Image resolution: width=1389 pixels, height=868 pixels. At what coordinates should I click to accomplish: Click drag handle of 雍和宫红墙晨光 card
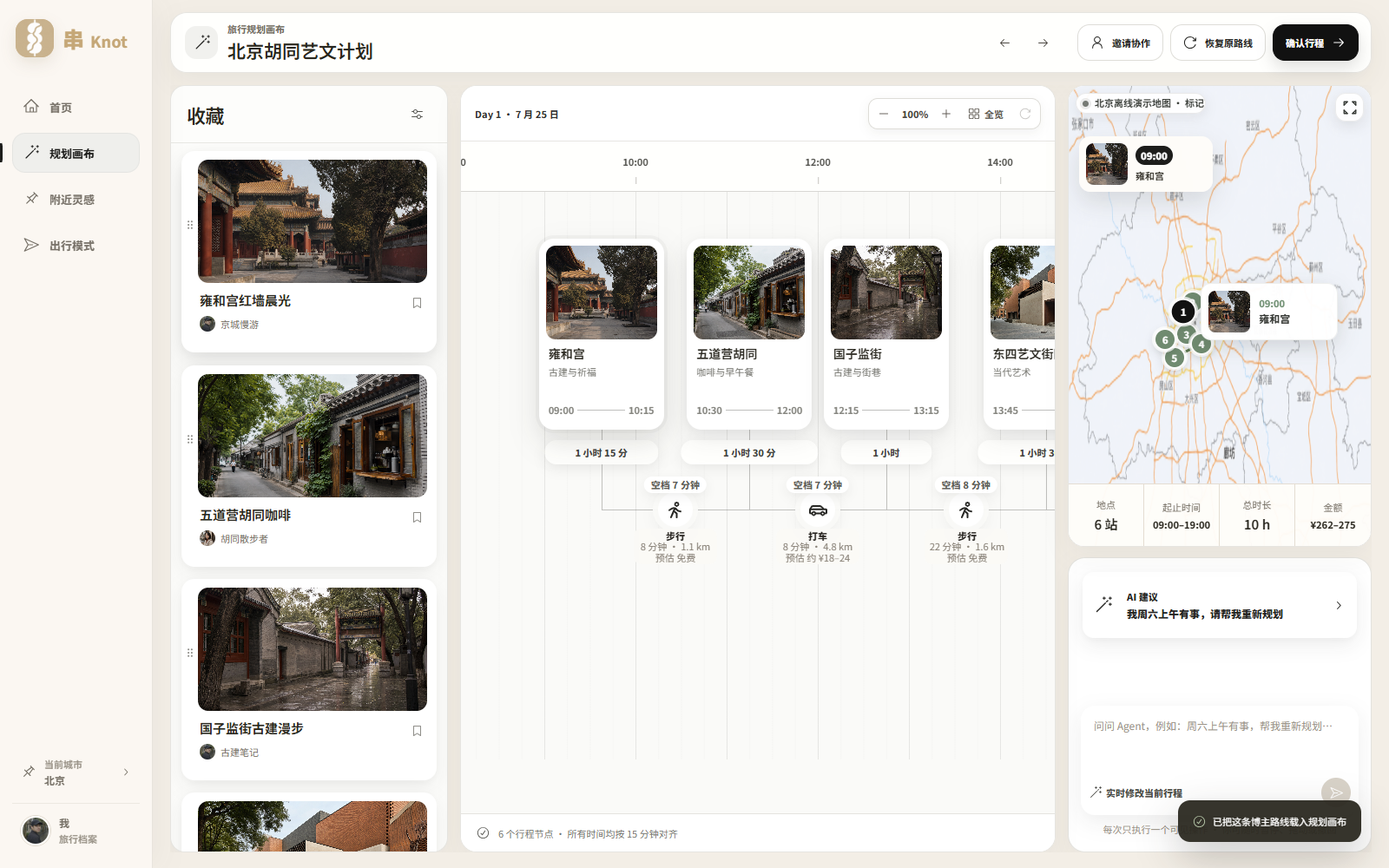tap(190, 225)
